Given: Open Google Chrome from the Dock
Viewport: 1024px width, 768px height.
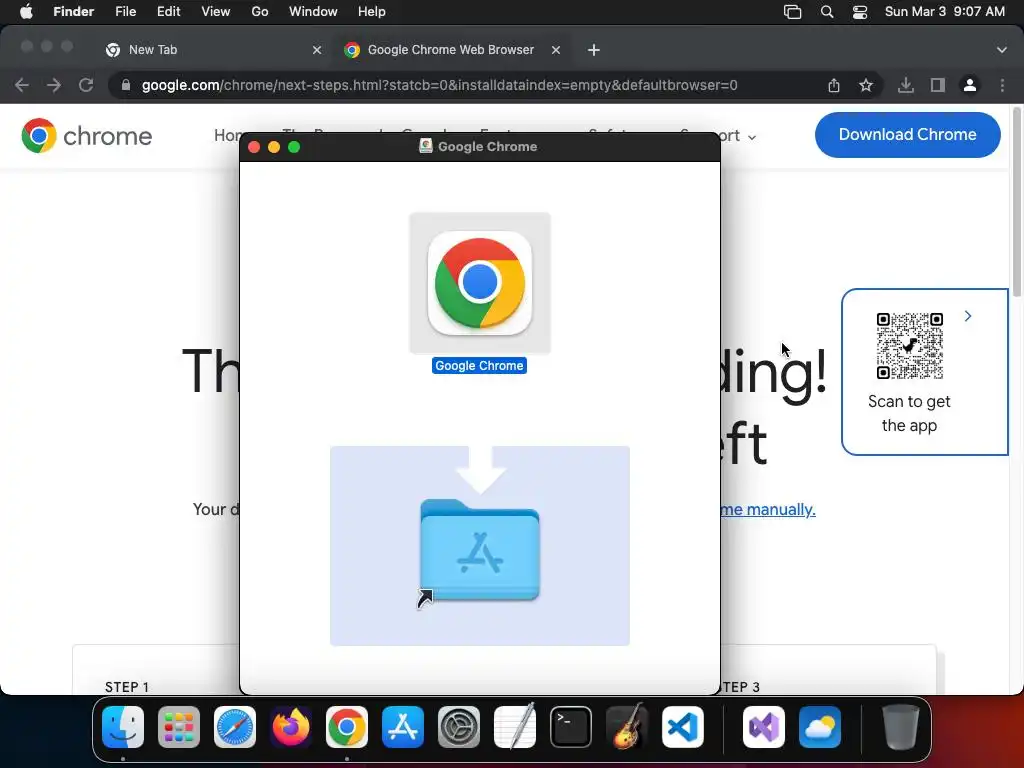Looking at the screenshot, I should click(x=347, y=727).
